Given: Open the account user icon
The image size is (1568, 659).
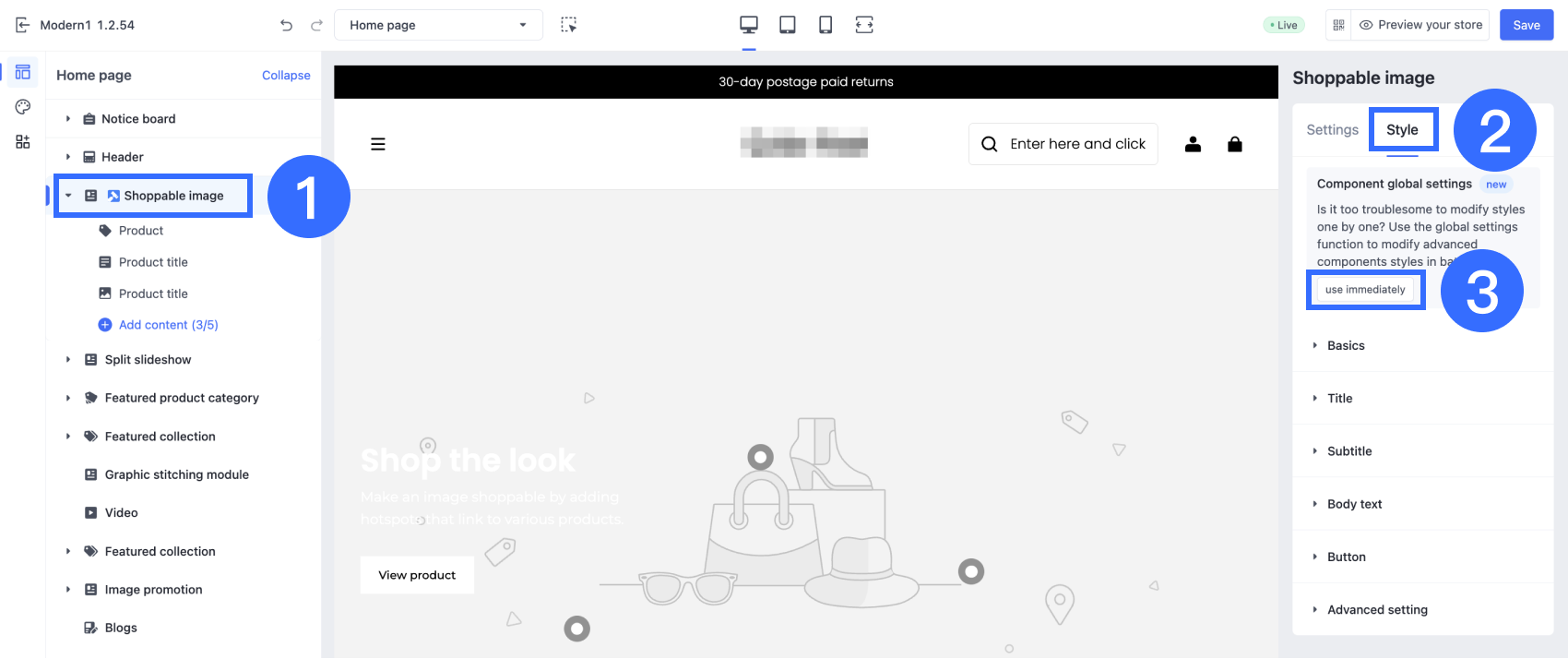Looking at the screenshot, I should pyautogui.click(x=1193, y=144).
